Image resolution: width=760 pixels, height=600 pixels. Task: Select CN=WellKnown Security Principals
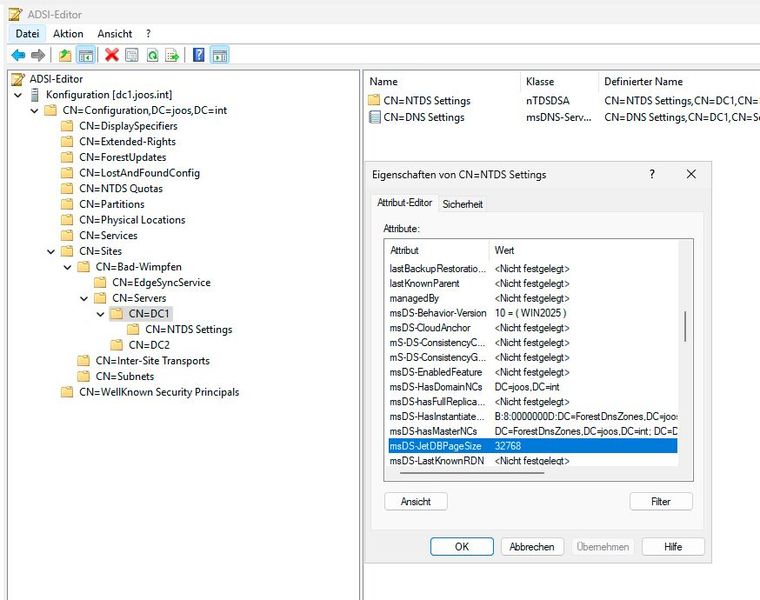pyautogui.click(x=159, y=392)
